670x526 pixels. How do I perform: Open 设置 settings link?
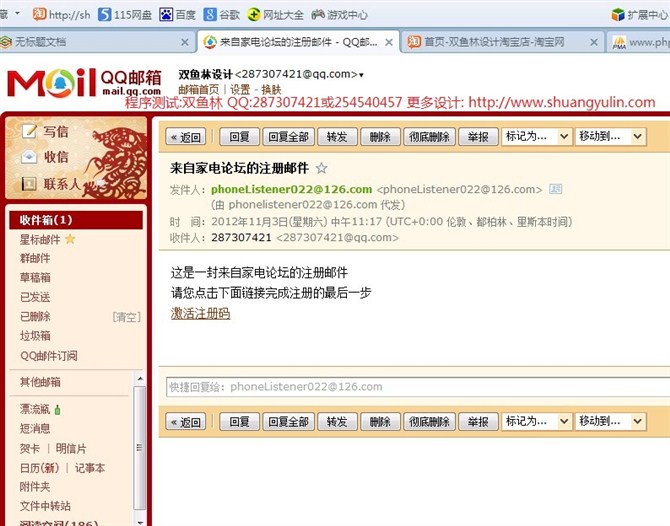240,90
